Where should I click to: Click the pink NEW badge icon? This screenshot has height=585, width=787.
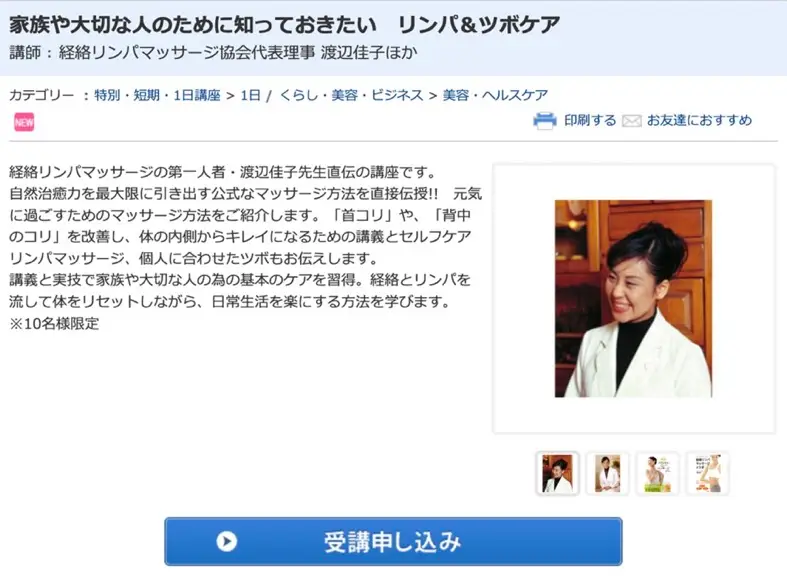click(x=24, y=122)
